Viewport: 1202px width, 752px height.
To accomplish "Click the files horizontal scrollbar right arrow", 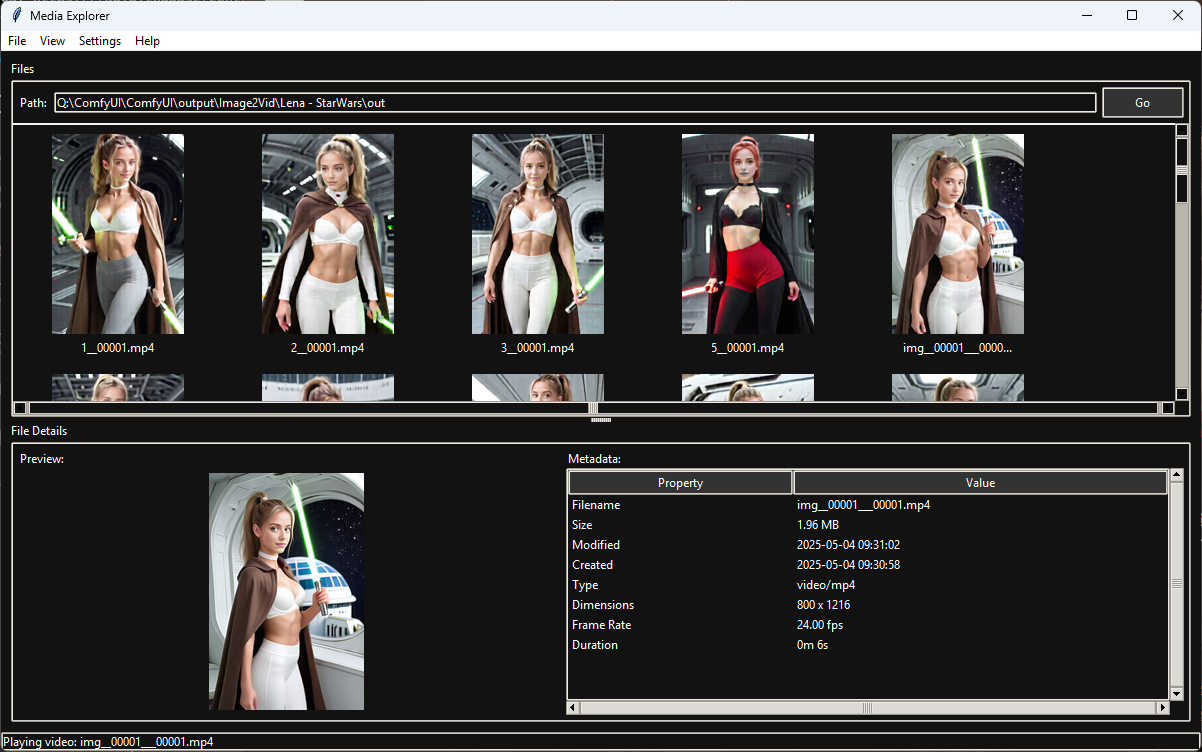I will click(1166, 408).
